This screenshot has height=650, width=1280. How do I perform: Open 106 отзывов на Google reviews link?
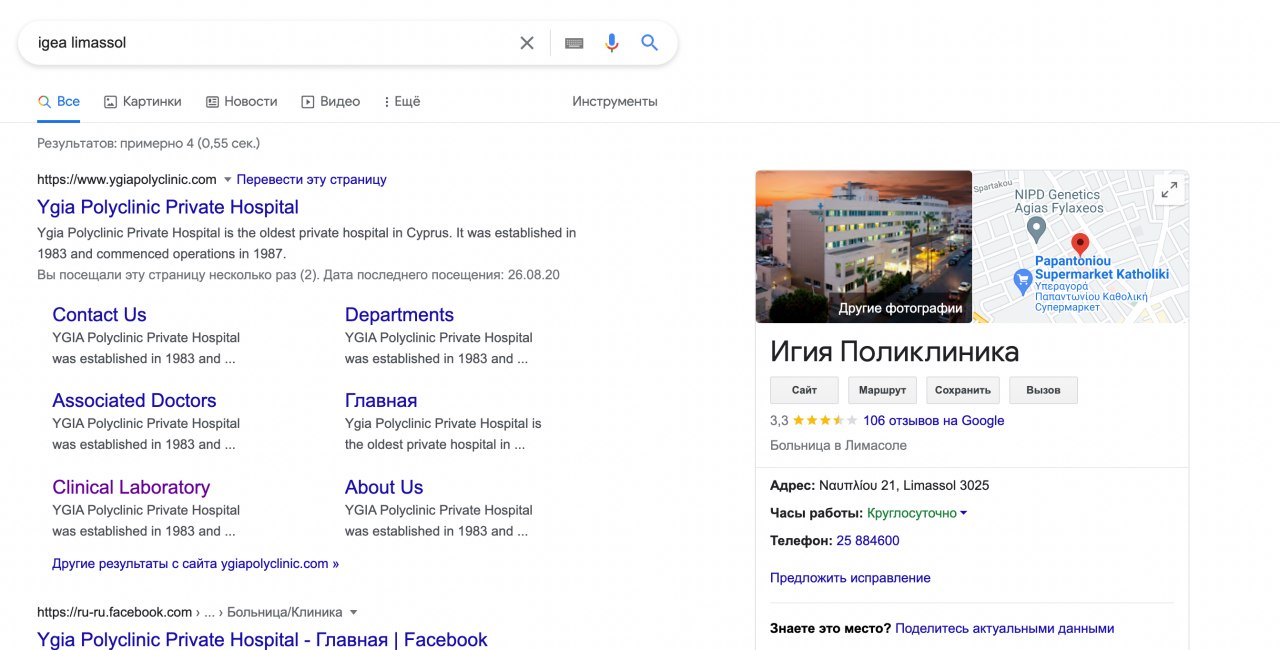(x=933, y=421)
